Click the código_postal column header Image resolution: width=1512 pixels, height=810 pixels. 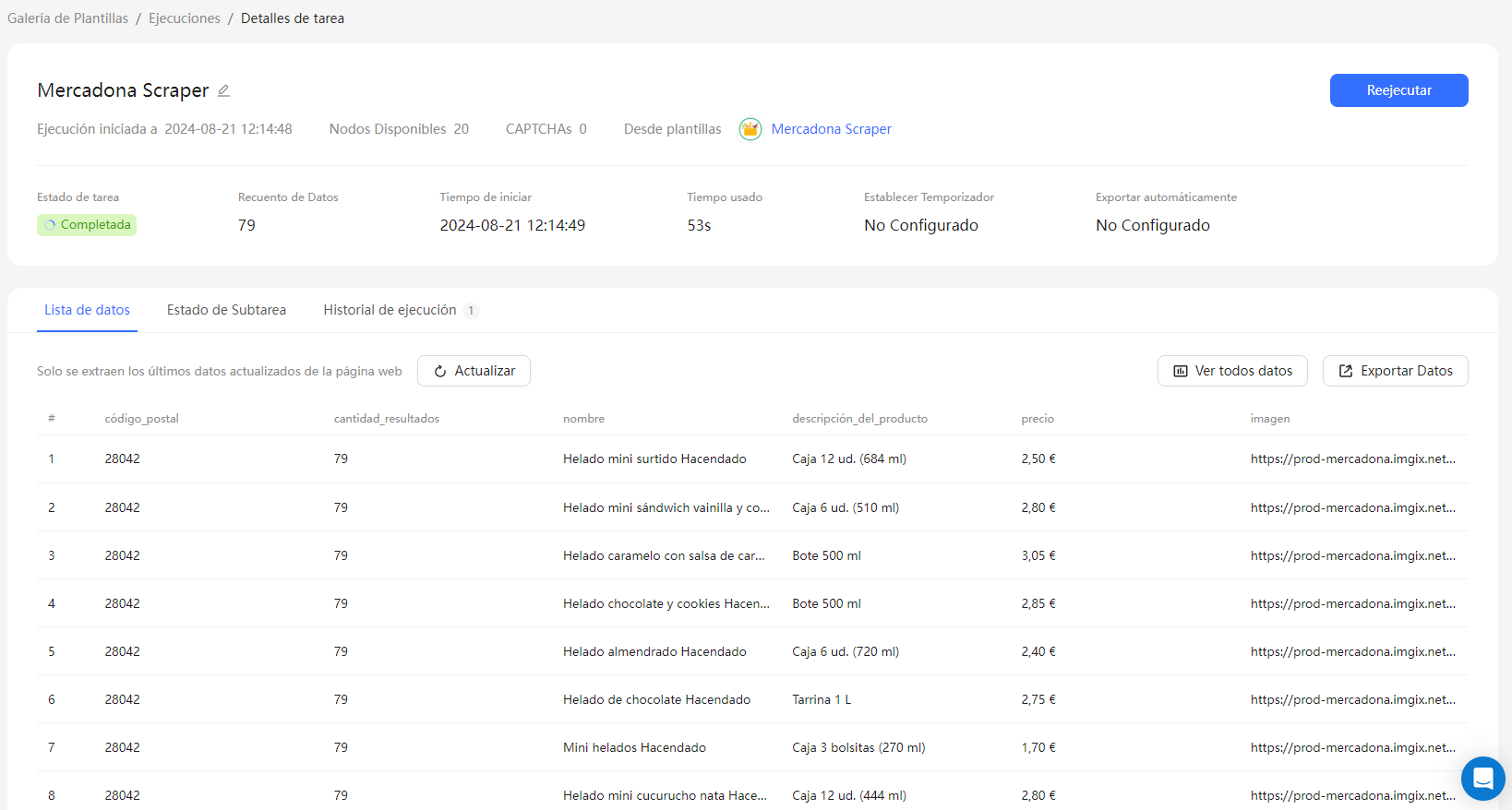tap(141, 419)
